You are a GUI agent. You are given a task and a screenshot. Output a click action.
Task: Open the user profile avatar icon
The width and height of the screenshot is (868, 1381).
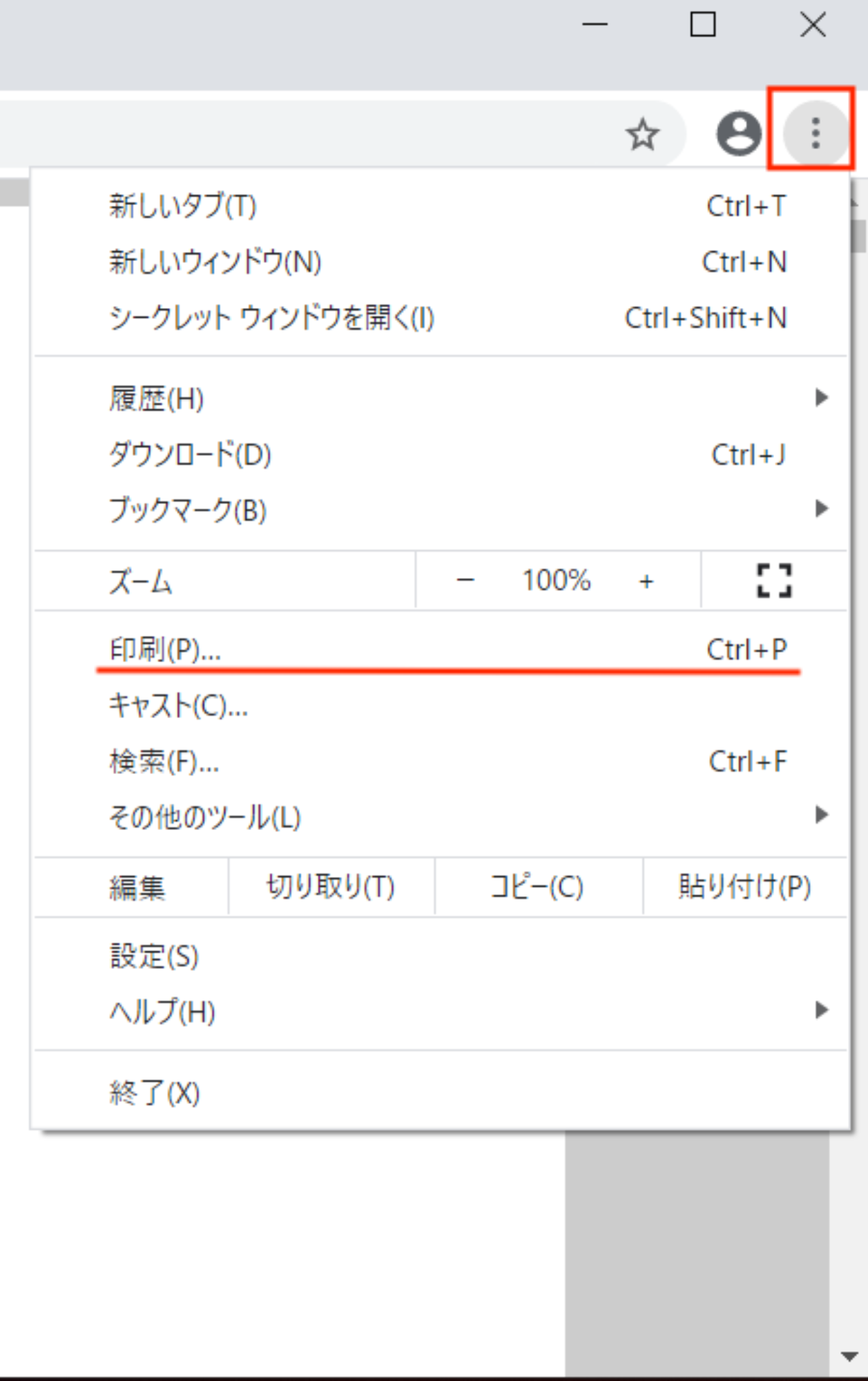pos(738,133)
